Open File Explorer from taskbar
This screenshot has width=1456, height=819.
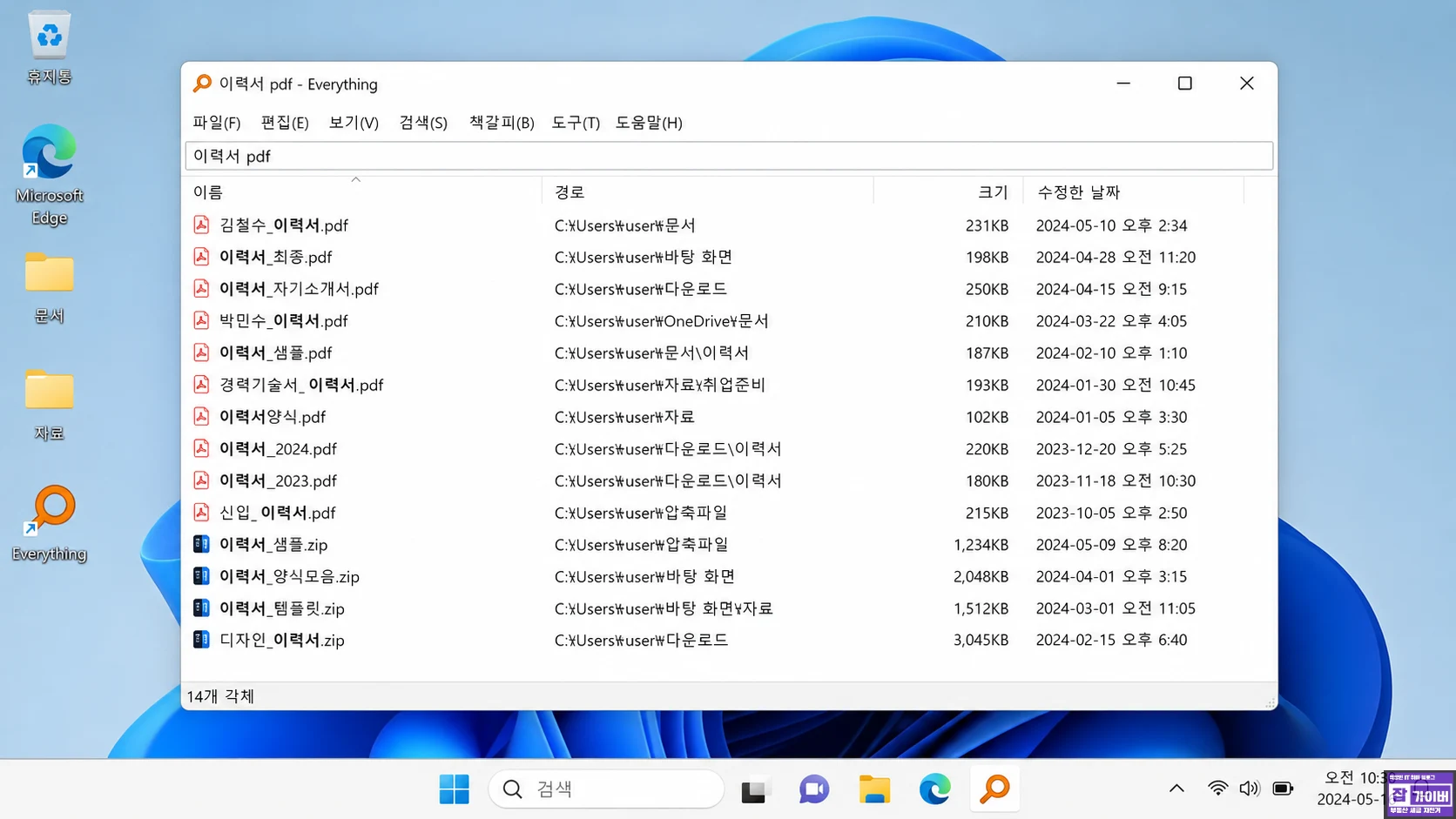(874, 789)
